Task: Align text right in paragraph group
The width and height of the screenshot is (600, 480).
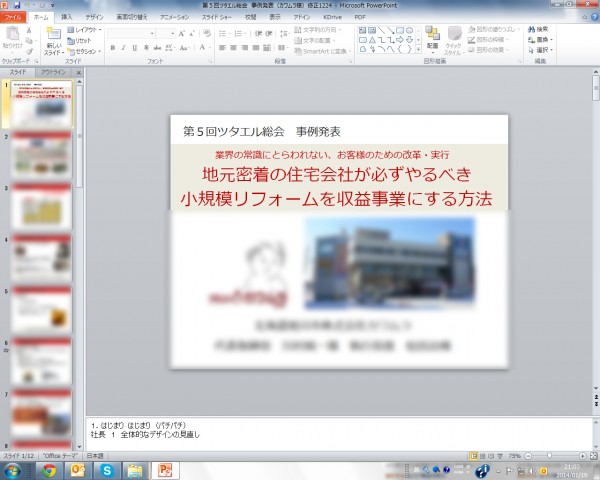Action: (x=245, y=48)
